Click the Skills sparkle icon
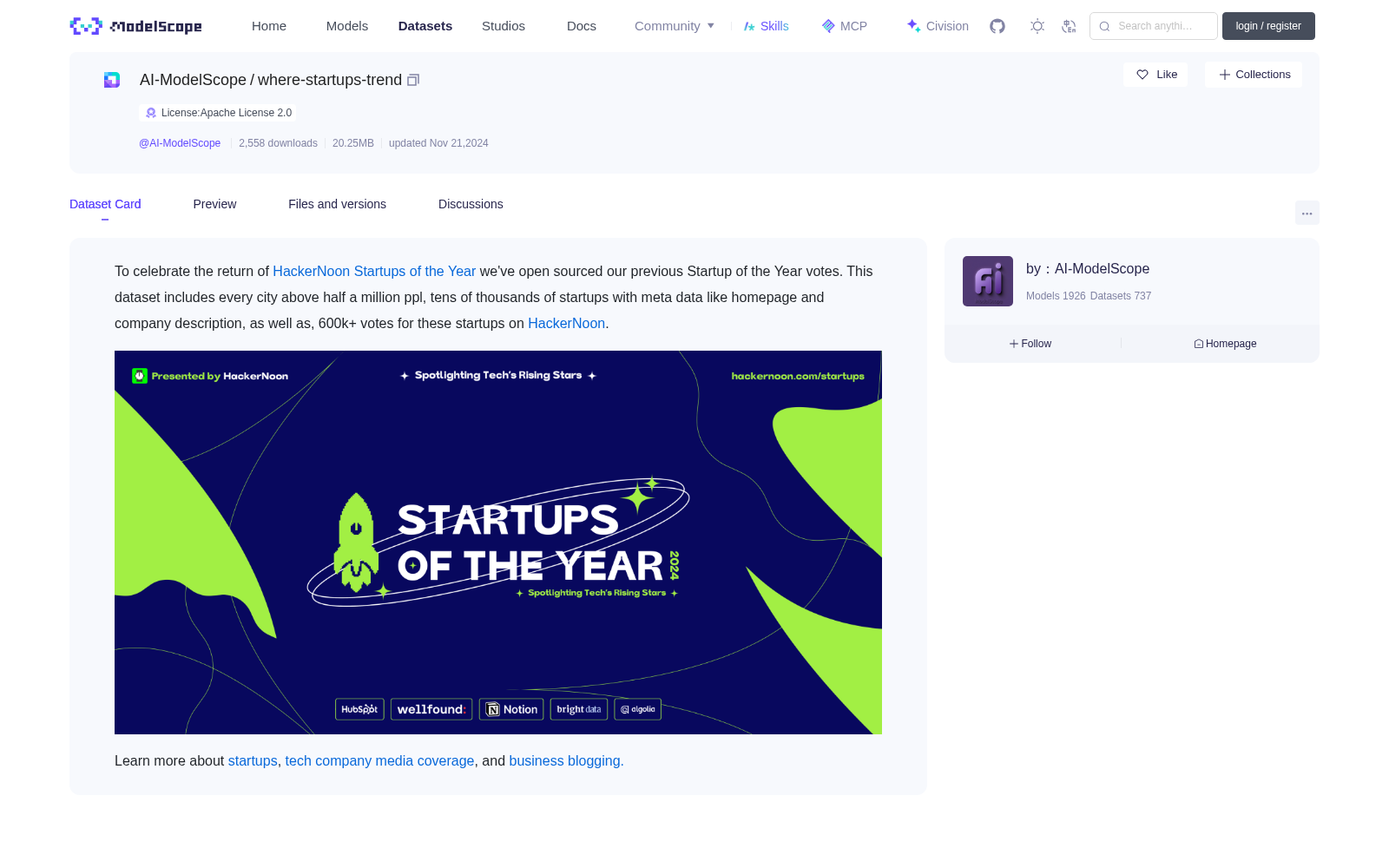1389x868 pixels. pos(749,26)
